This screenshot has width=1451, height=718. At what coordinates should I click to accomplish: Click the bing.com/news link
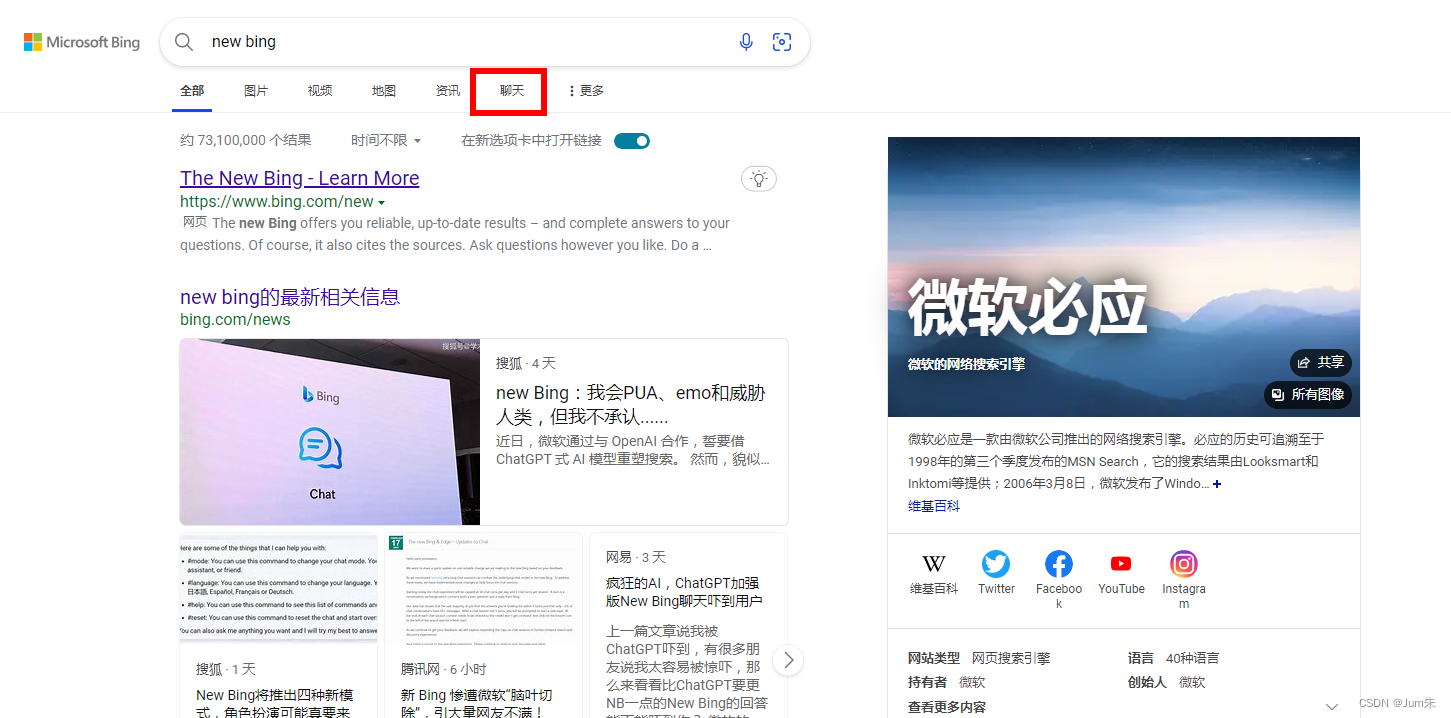pyautogui.click(x=235, y=320)
